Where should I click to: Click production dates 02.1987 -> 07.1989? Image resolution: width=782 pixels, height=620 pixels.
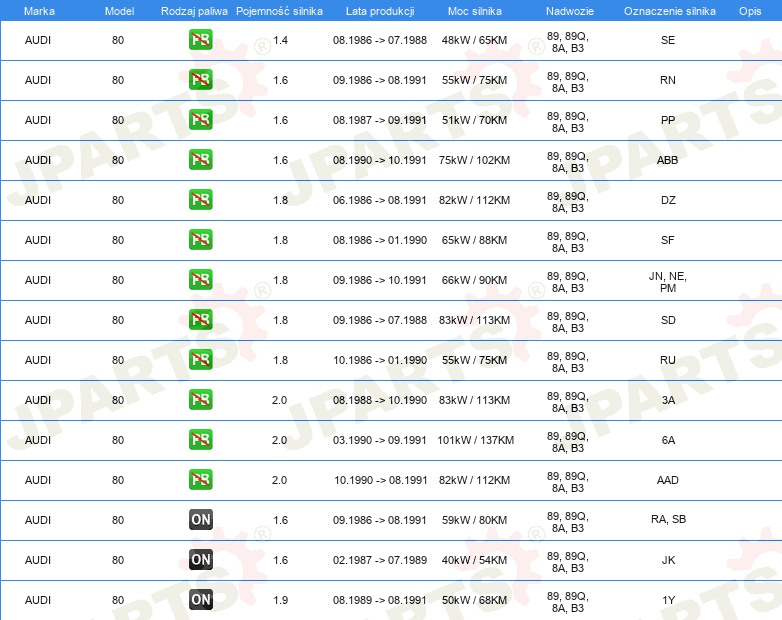(380, 560)
